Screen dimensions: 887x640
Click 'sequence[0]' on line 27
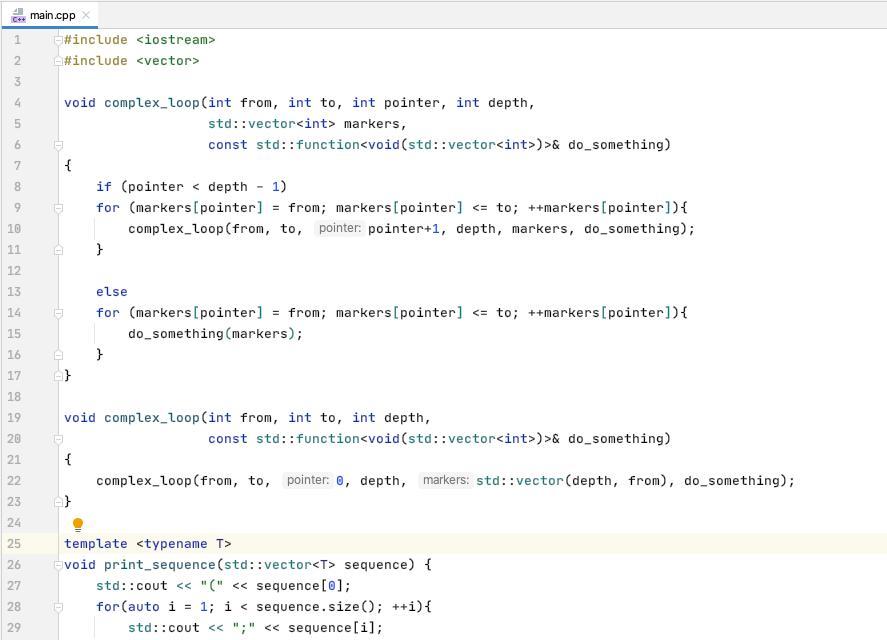click(300, 586)
